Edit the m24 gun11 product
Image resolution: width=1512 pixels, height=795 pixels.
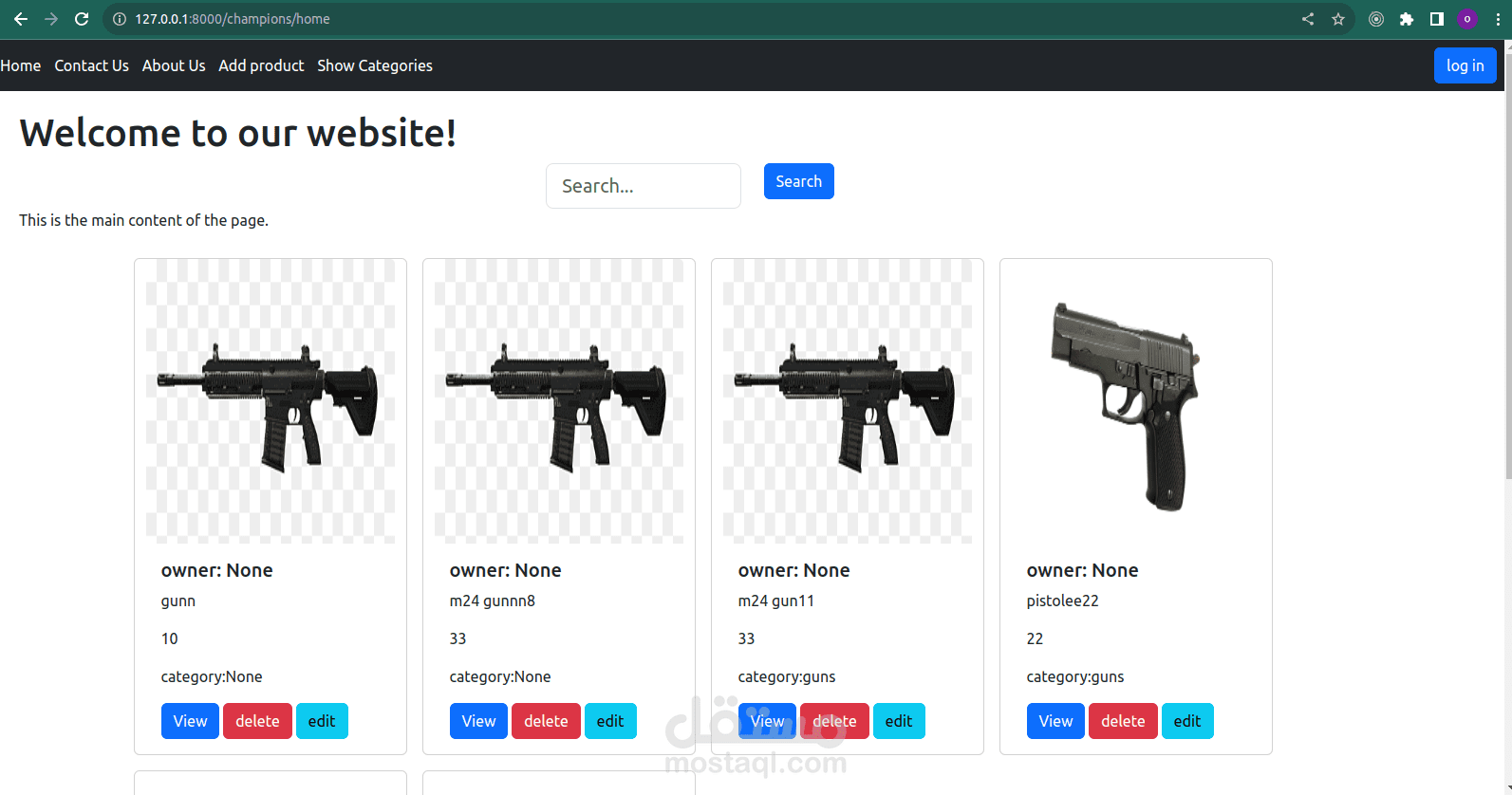click(899, 721)
